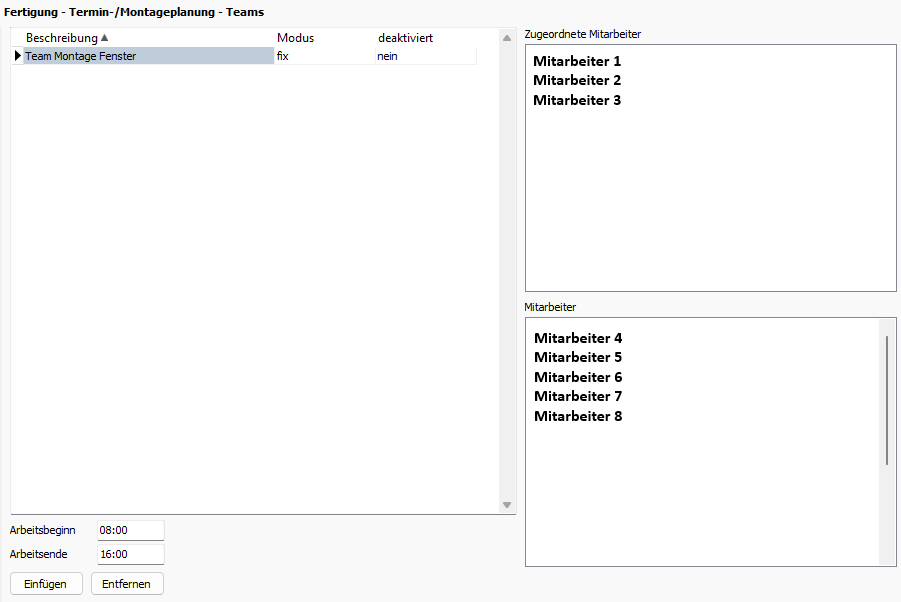Click the table scrollbar up arrow
Screen dimensions: 901x602
(x=507, y=37)
